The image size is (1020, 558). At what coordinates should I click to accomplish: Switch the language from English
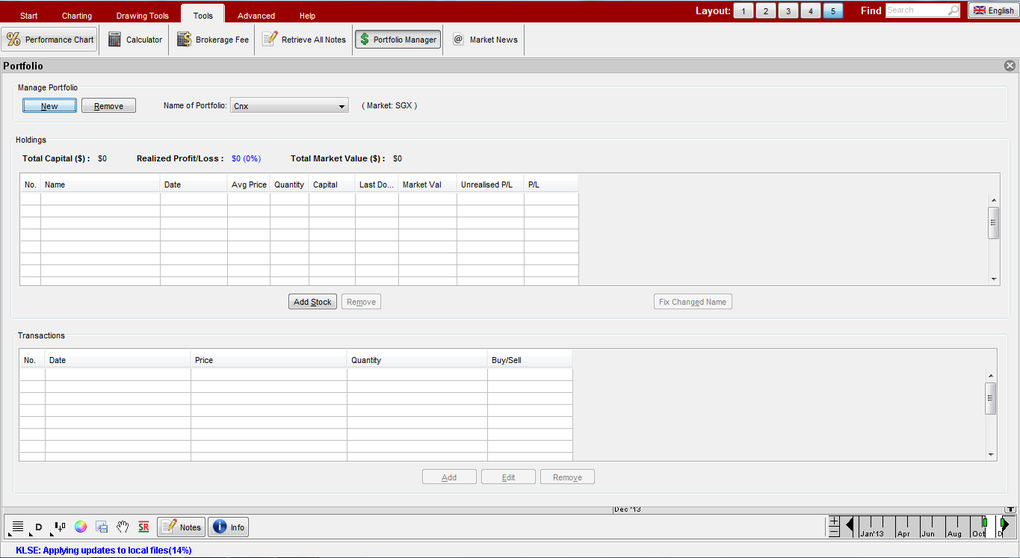pyautogui.click(x=993, y=10)
